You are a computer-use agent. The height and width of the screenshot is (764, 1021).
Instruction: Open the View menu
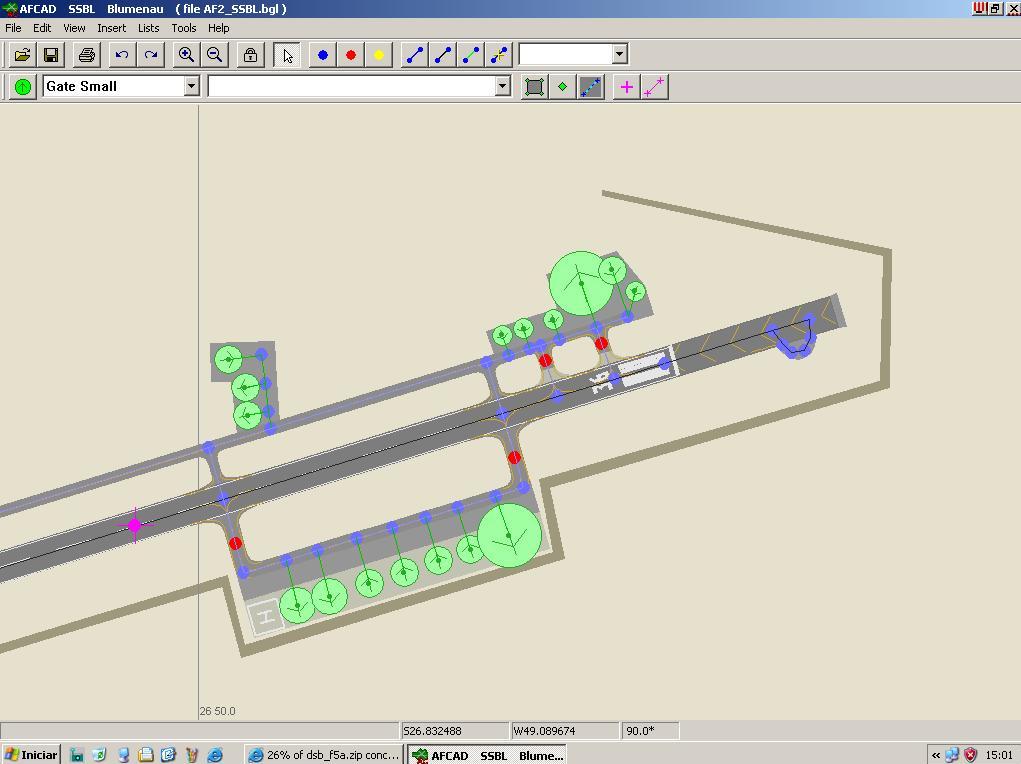pos(74,28)
